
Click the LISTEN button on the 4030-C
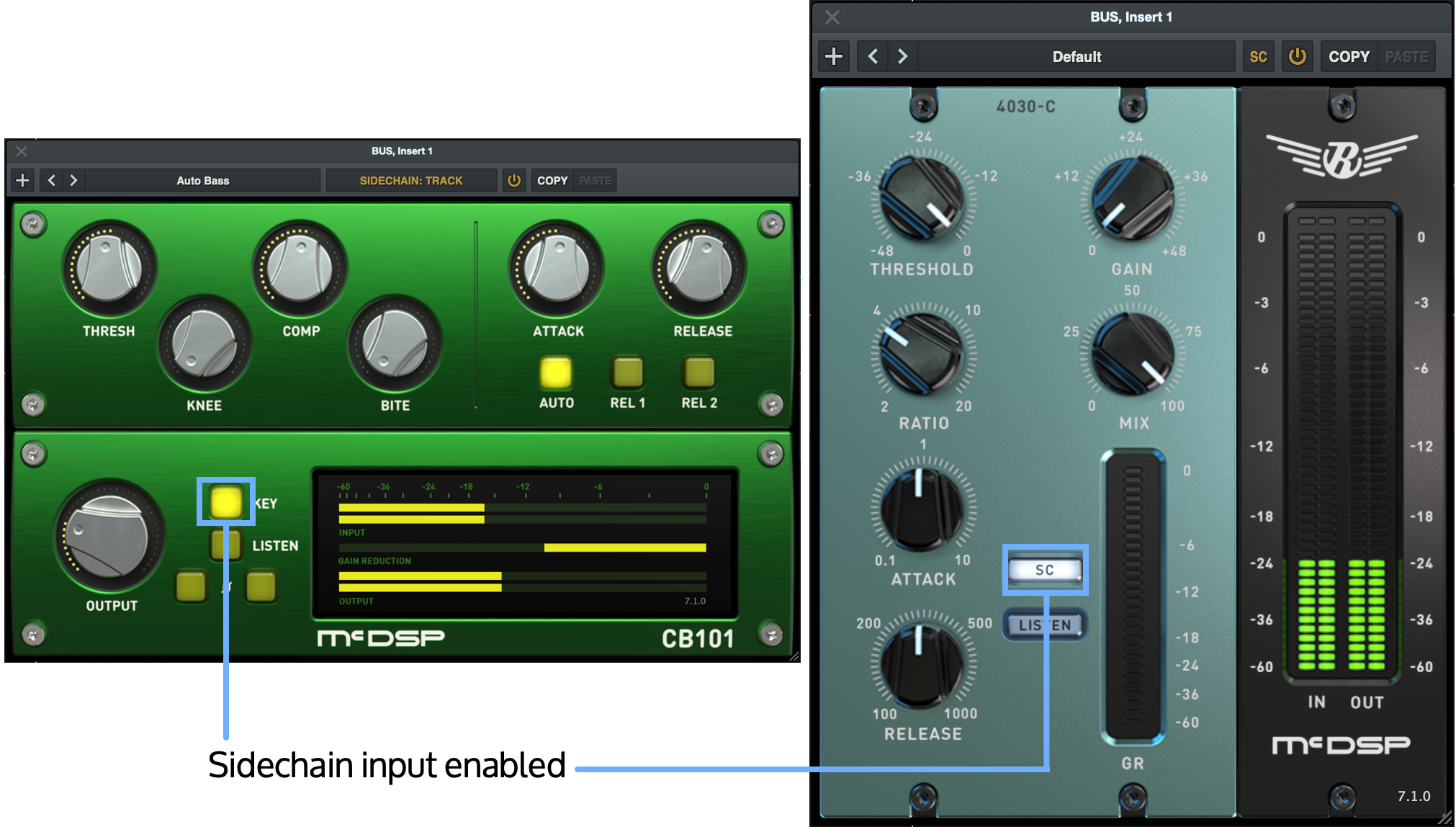click(1044, 624)
